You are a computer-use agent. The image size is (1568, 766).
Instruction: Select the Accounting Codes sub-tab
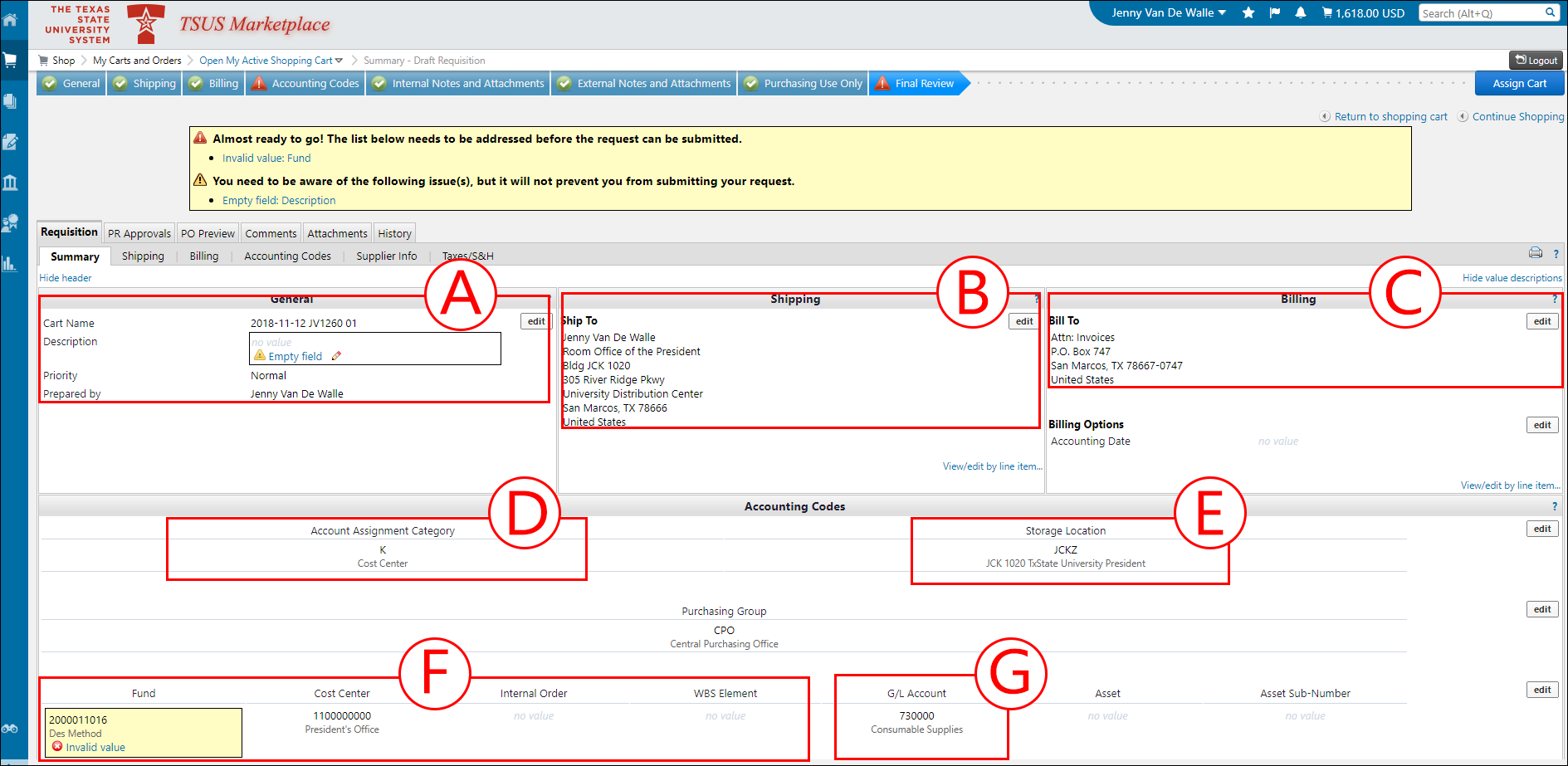(287, 256)
